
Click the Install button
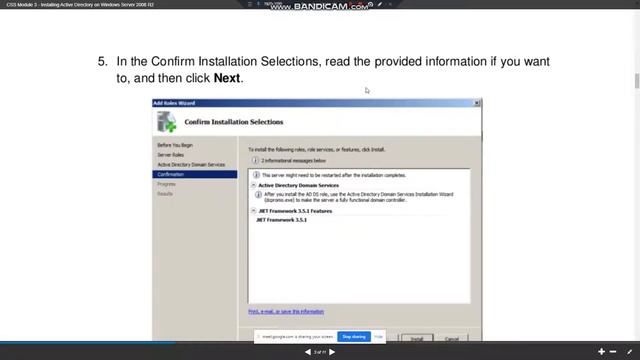coord(417,338)
